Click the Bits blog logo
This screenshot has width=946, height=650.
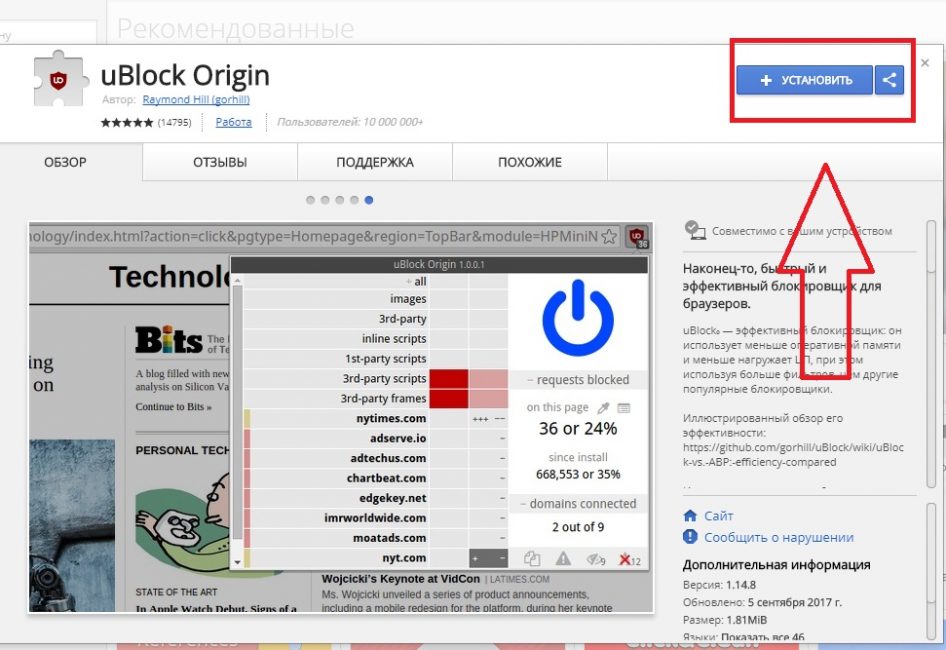(169, 340)
